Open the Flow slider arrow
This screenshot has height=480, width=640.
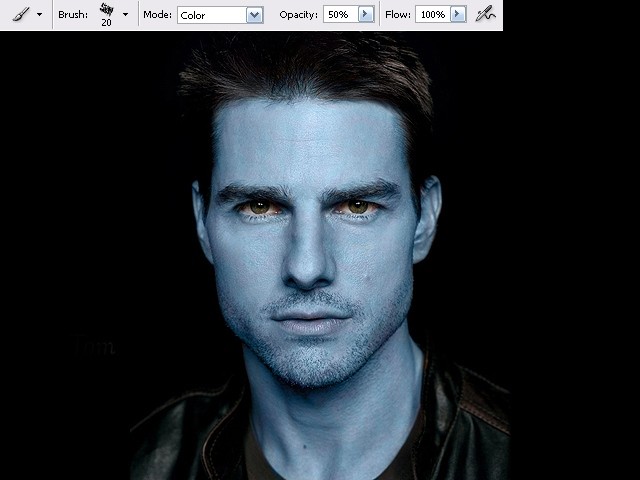coord(458,15)
